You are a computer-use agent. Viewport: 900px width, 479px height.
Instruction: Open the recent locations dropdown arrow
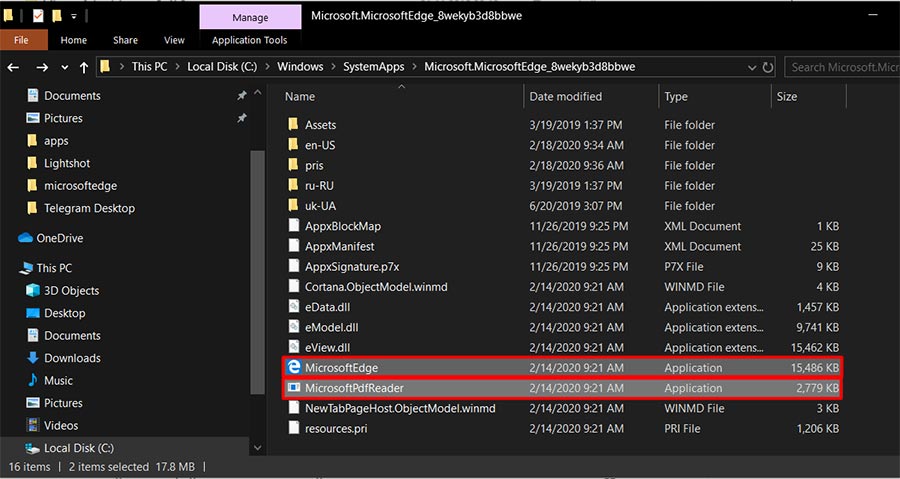[65, 68]
